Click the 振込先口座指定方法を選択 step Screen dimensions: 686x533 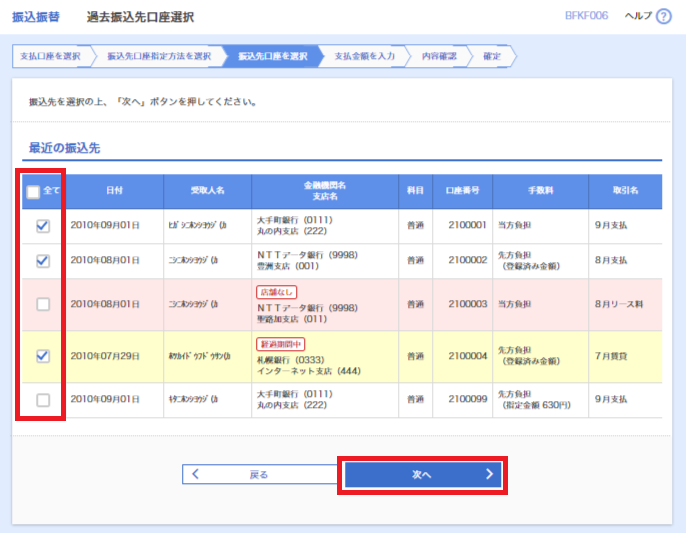coord(158,56)
